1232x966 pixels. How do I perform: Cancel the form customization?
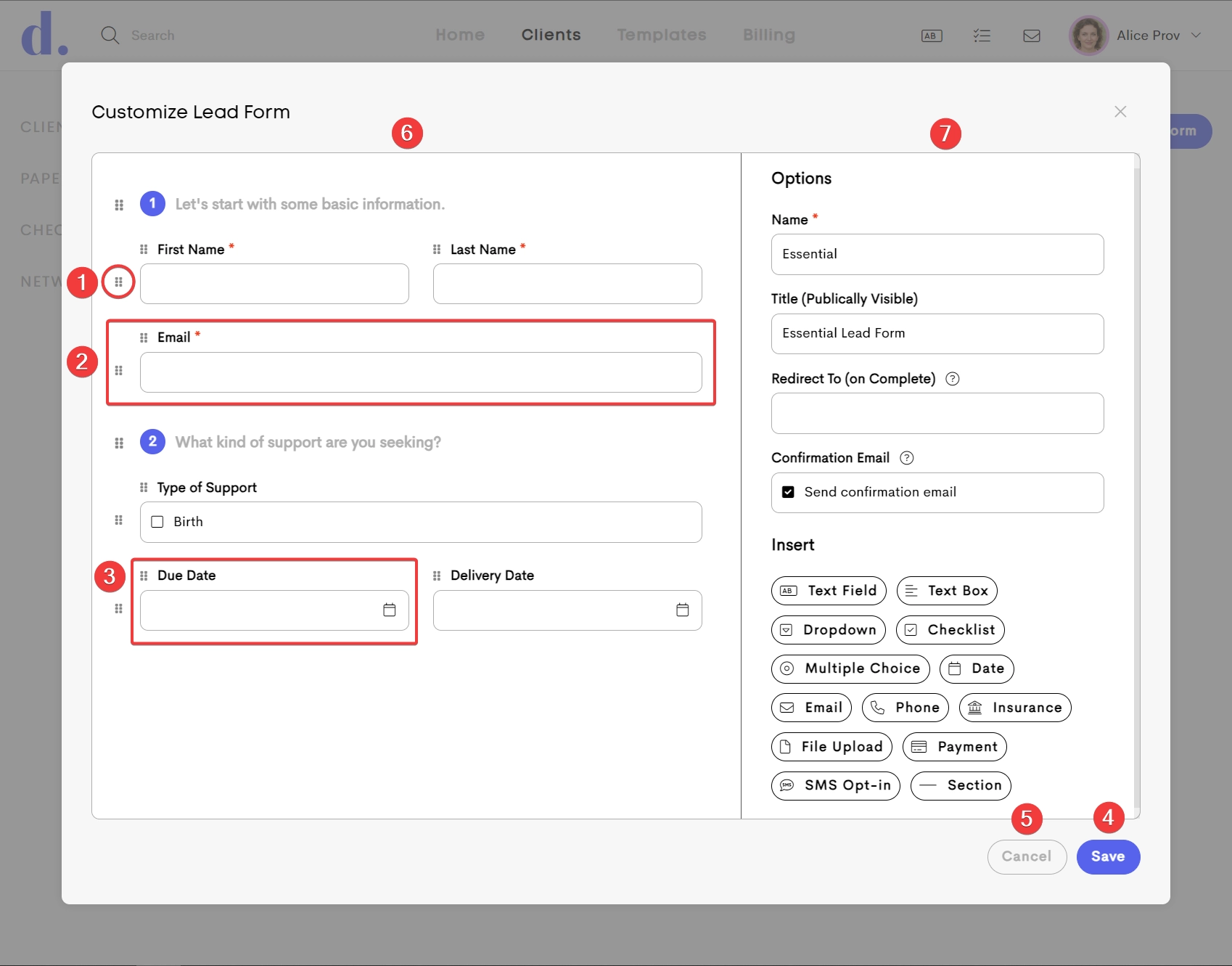pos(1026,857)
